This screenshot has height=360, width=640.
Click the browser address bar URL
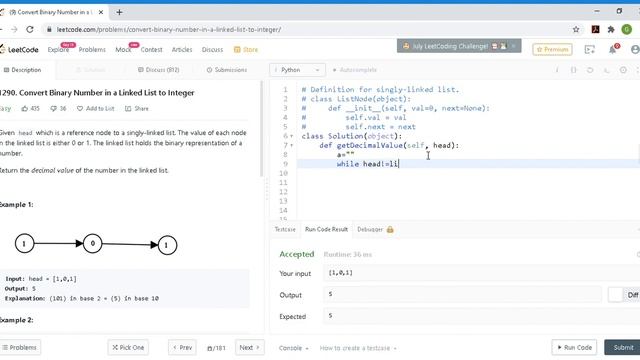click(169, 29)
